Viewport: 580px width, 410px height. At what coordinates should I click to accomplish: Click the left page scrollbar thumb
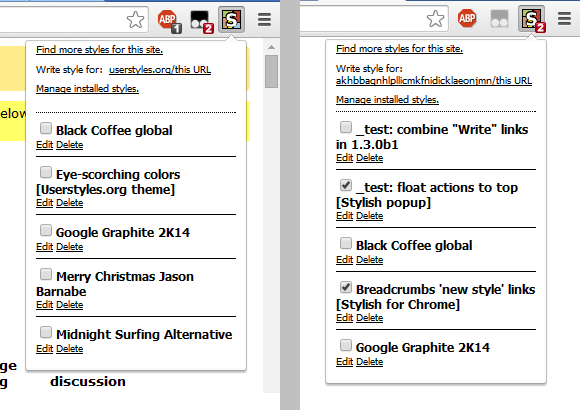pos(272,71)
